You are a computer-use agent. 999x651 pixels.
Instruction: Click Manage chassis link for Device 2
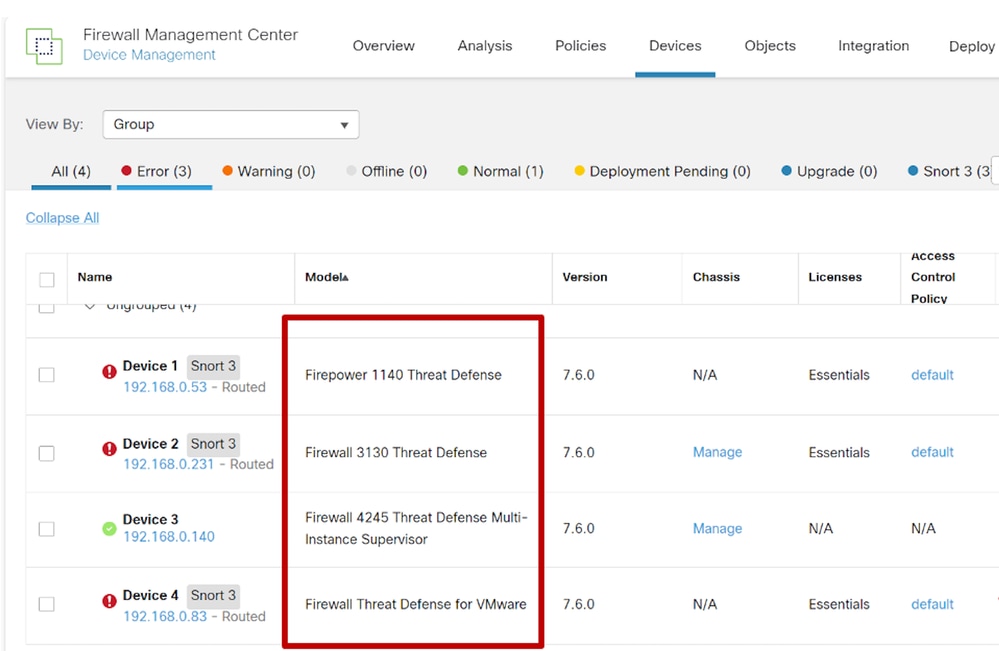(717, 452)
